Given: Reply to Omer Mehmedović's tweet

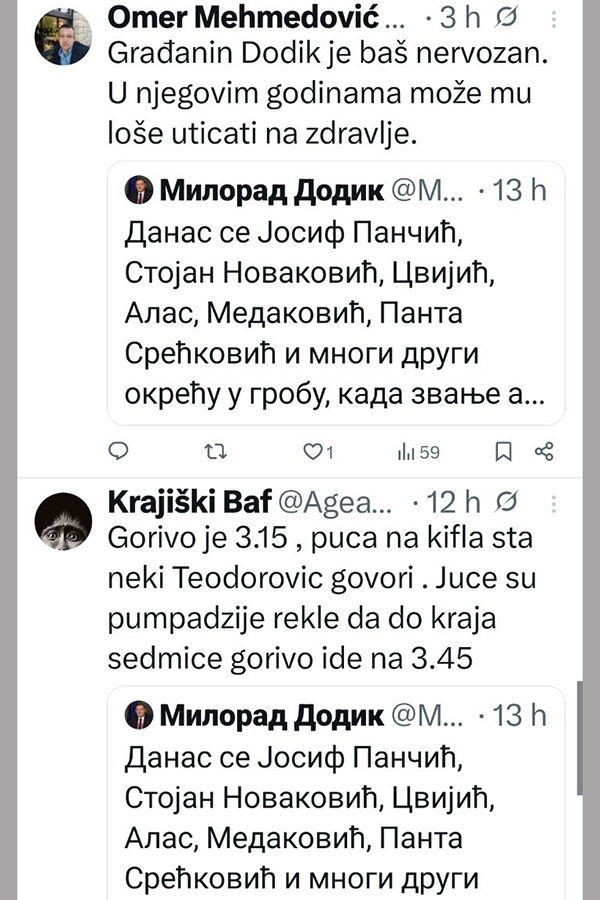Looking at the screenshot, I should (118, 452).
